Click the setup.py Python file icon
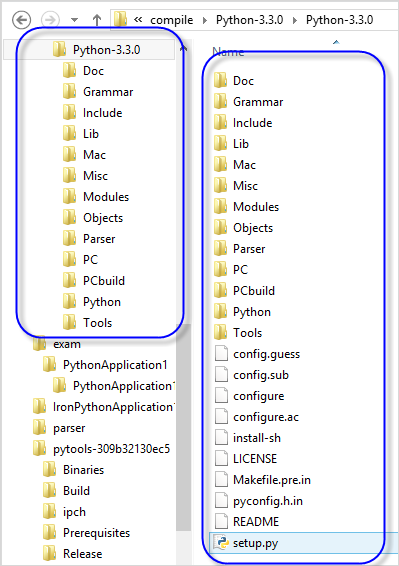399x566 pixels. [221, 543]
